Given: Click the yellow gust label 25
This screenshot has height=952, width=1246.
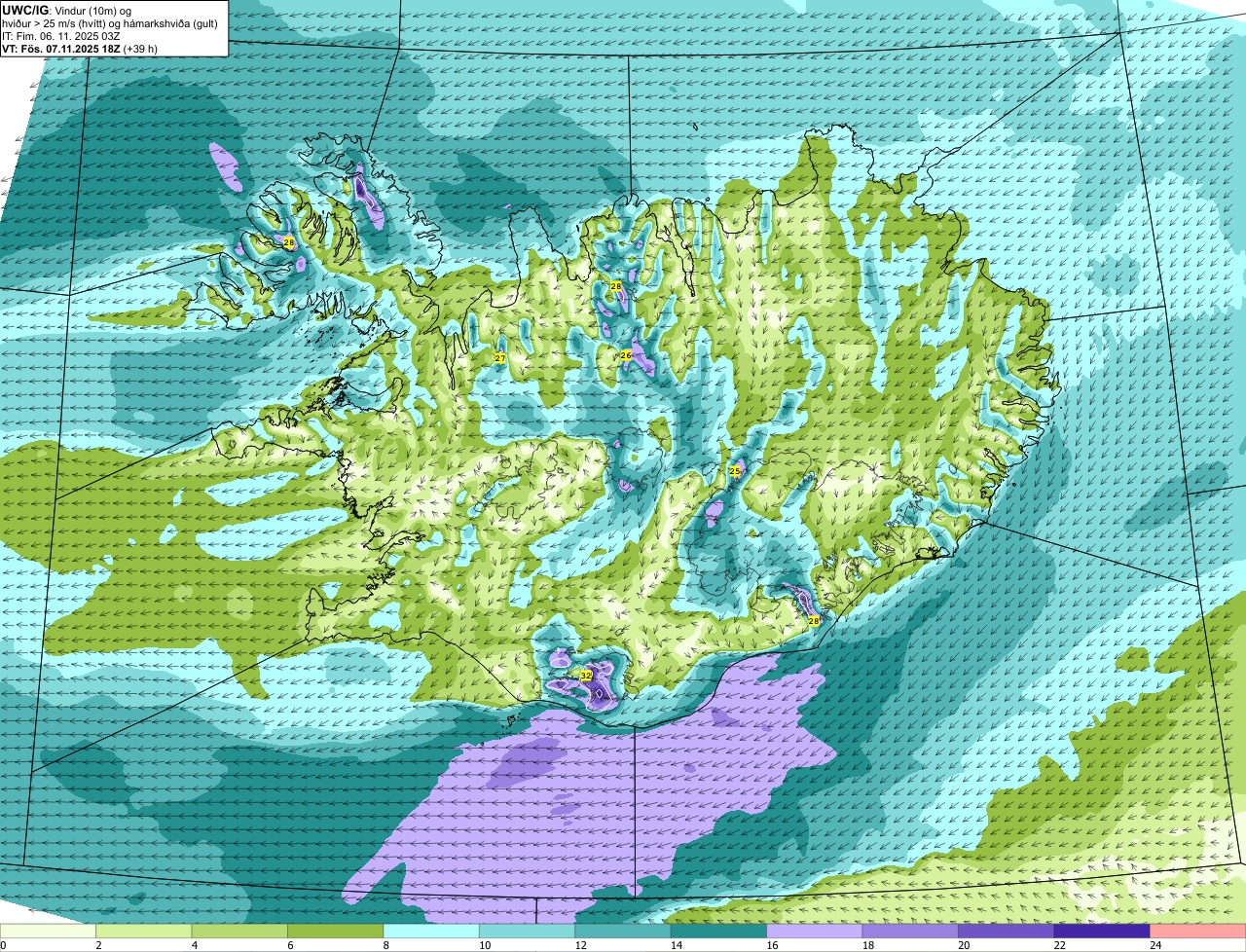Looking at the screenshot, I should 735,471.
